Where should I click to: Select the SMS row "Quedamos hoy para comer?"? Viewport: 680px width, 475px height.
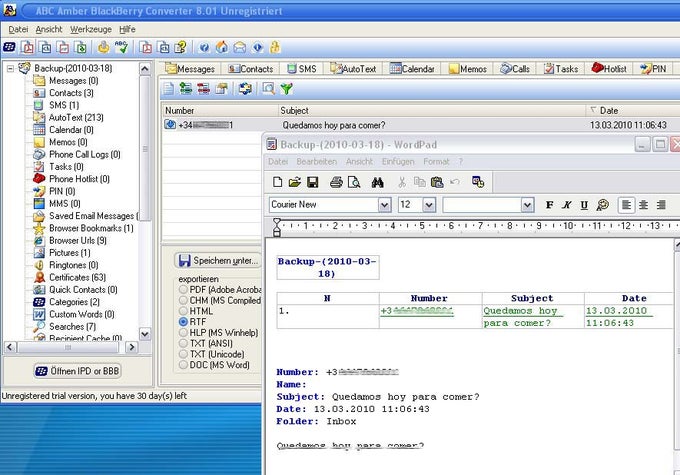421,125
